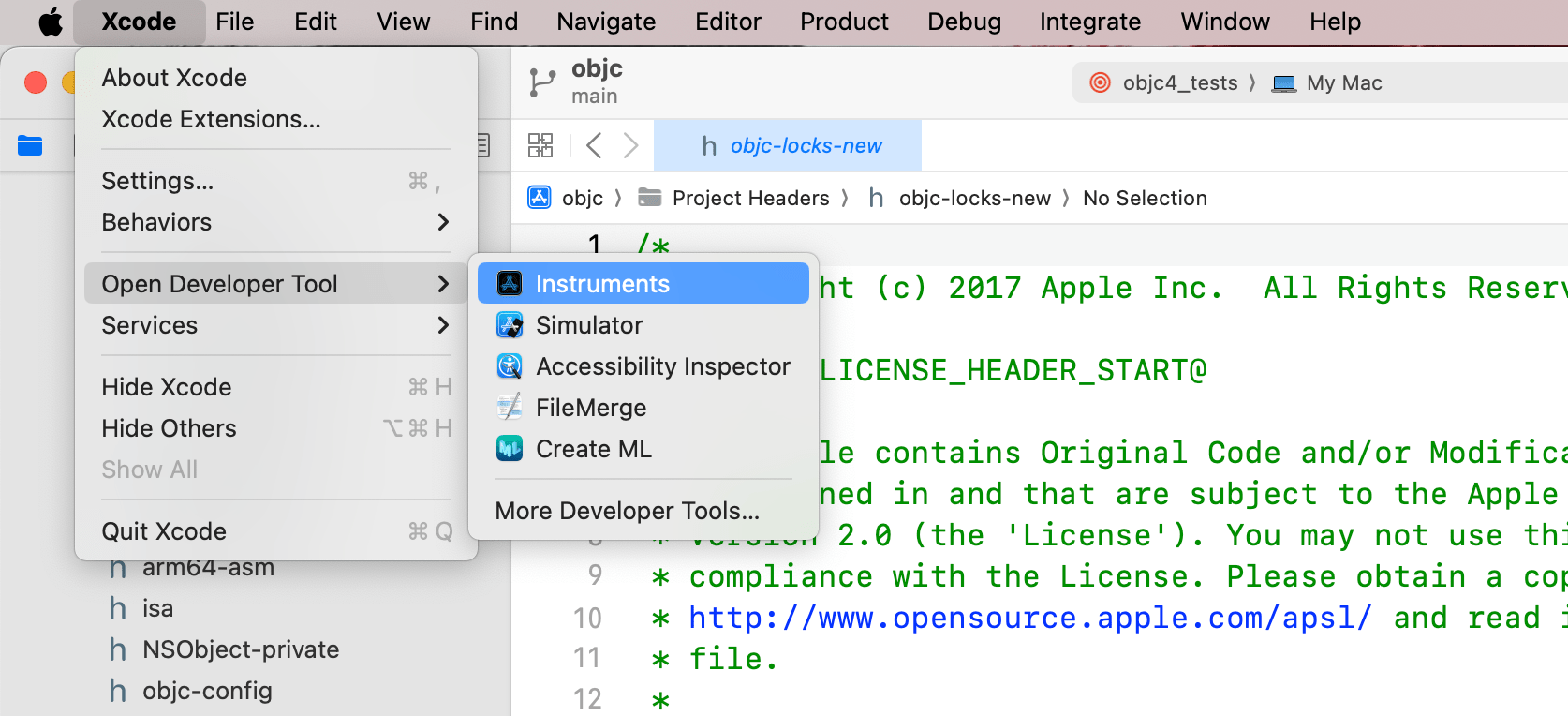Choose Hide Others

click(x=276, y=428)
